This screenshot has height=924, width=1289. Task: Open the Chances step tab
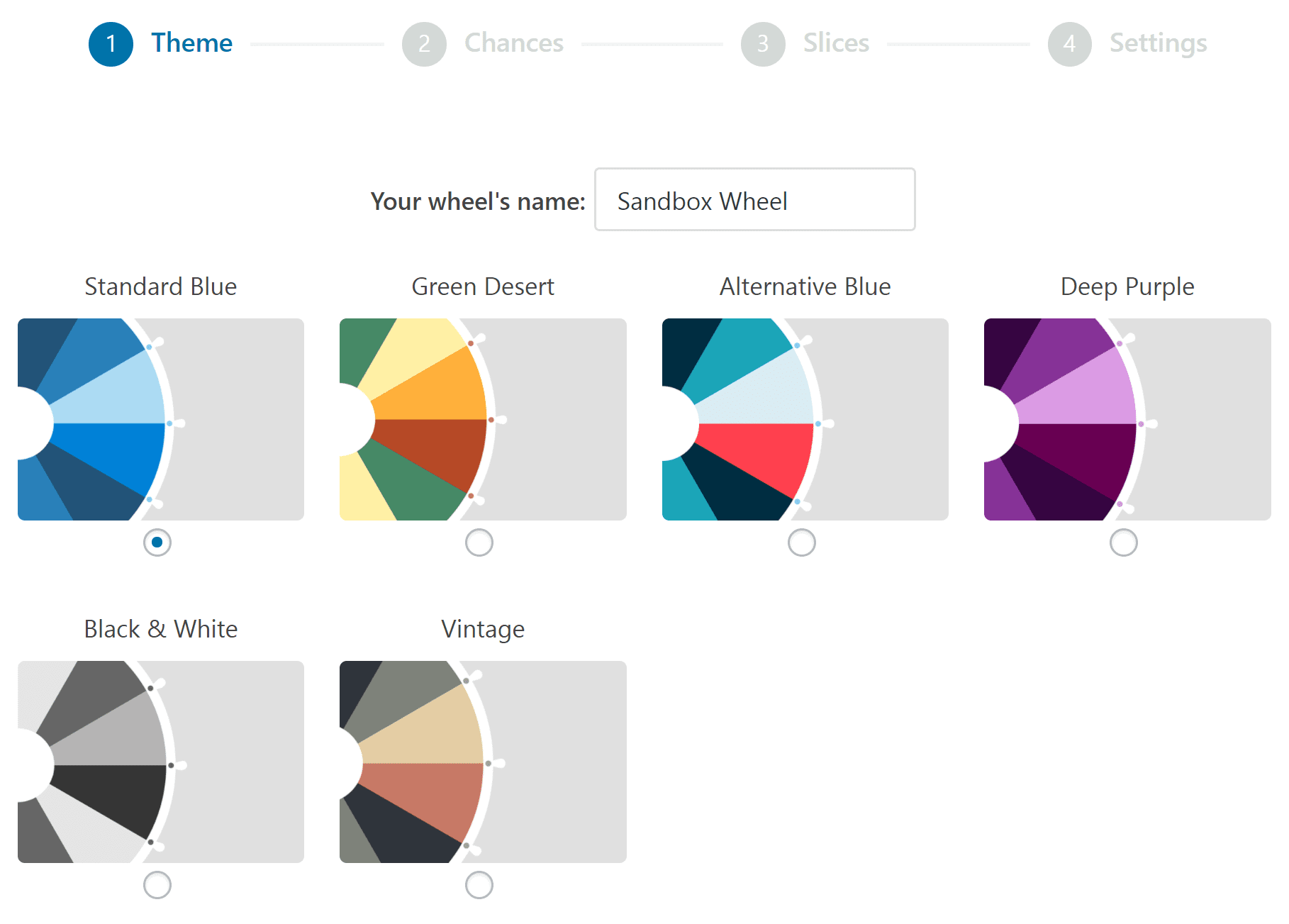coord(513,43)
